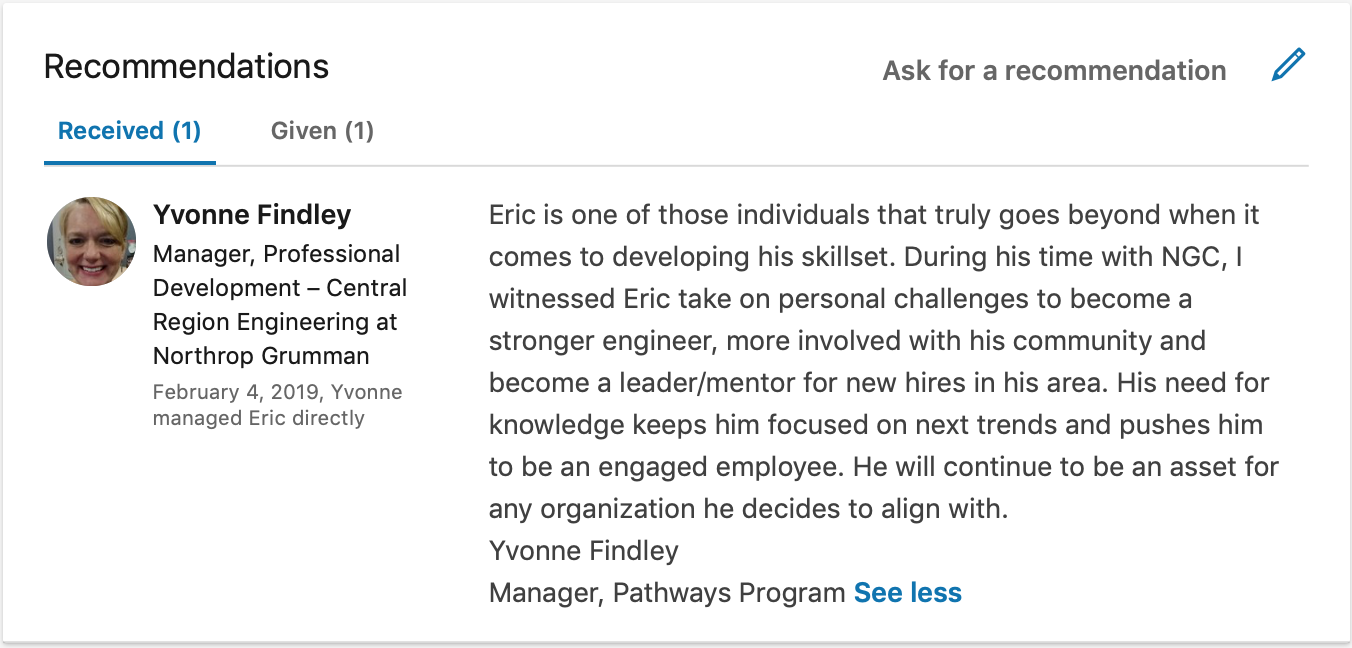Click the pencil edit icon for Recommendations
1352x648 pixels.
(x=1288, y=65)
